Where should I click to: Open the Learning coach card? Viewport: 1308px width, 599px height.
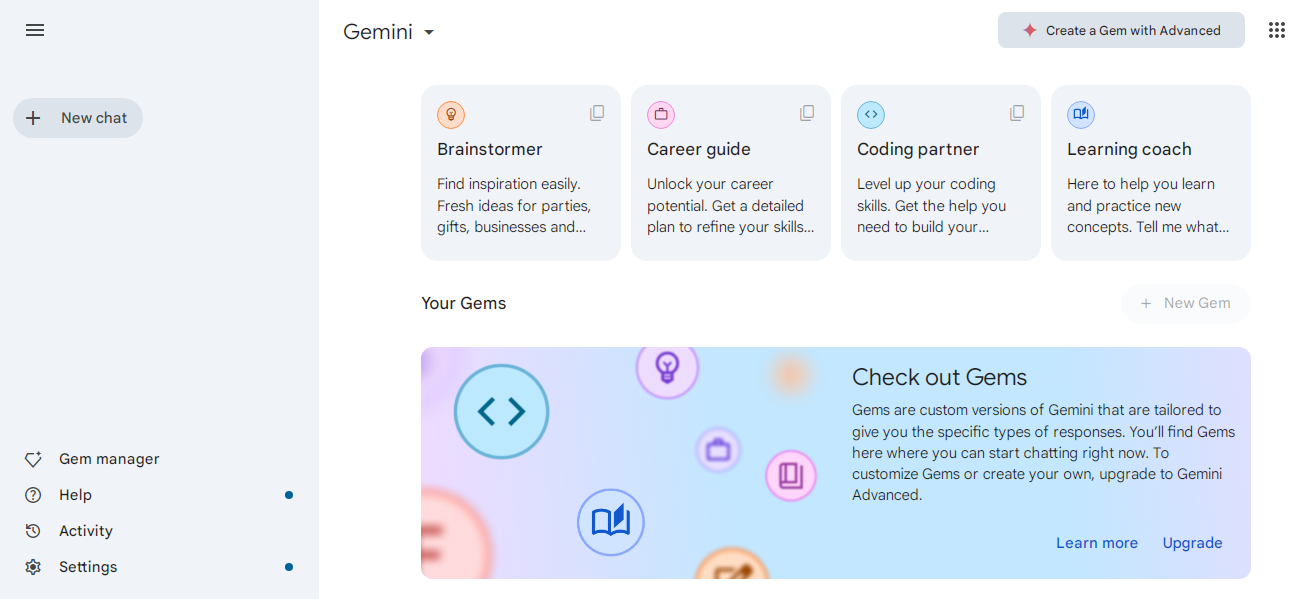[1150, 173]
